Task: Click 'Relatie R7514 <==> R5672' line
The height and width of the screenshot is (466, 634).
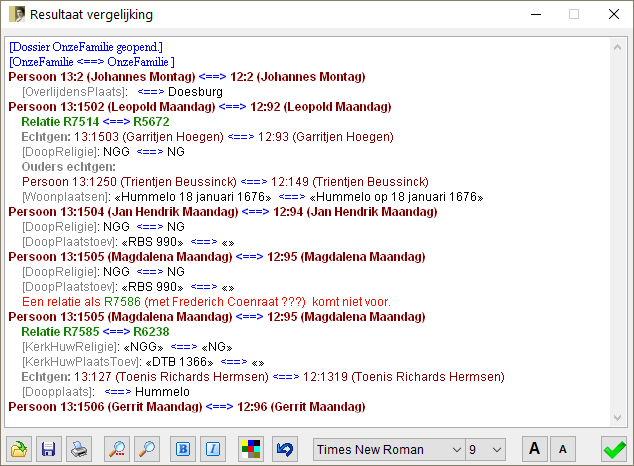Action: coord(95,122)
